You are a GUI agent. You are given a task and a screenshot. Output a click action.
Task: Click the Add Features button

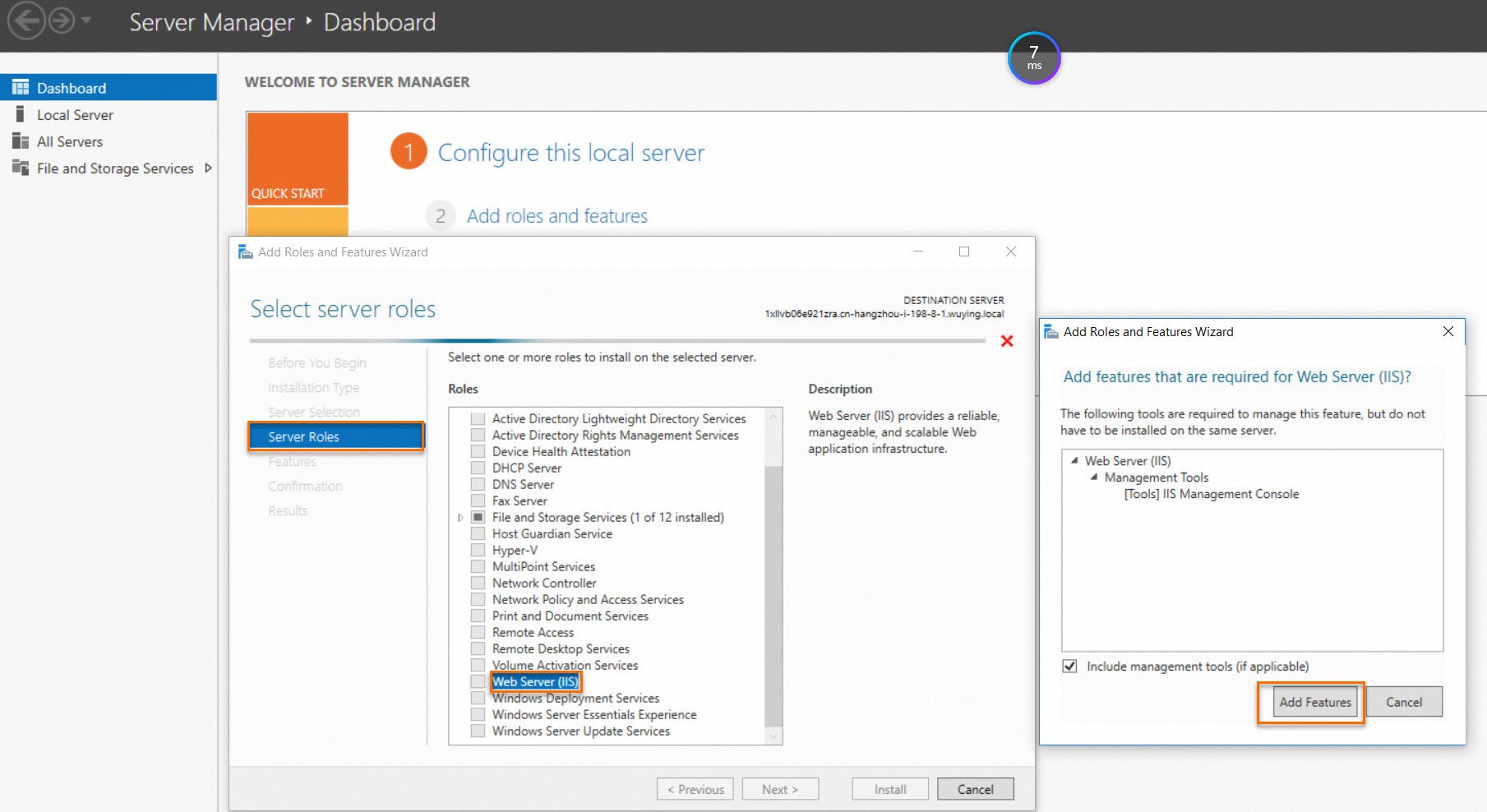[x=1315, y=702]
